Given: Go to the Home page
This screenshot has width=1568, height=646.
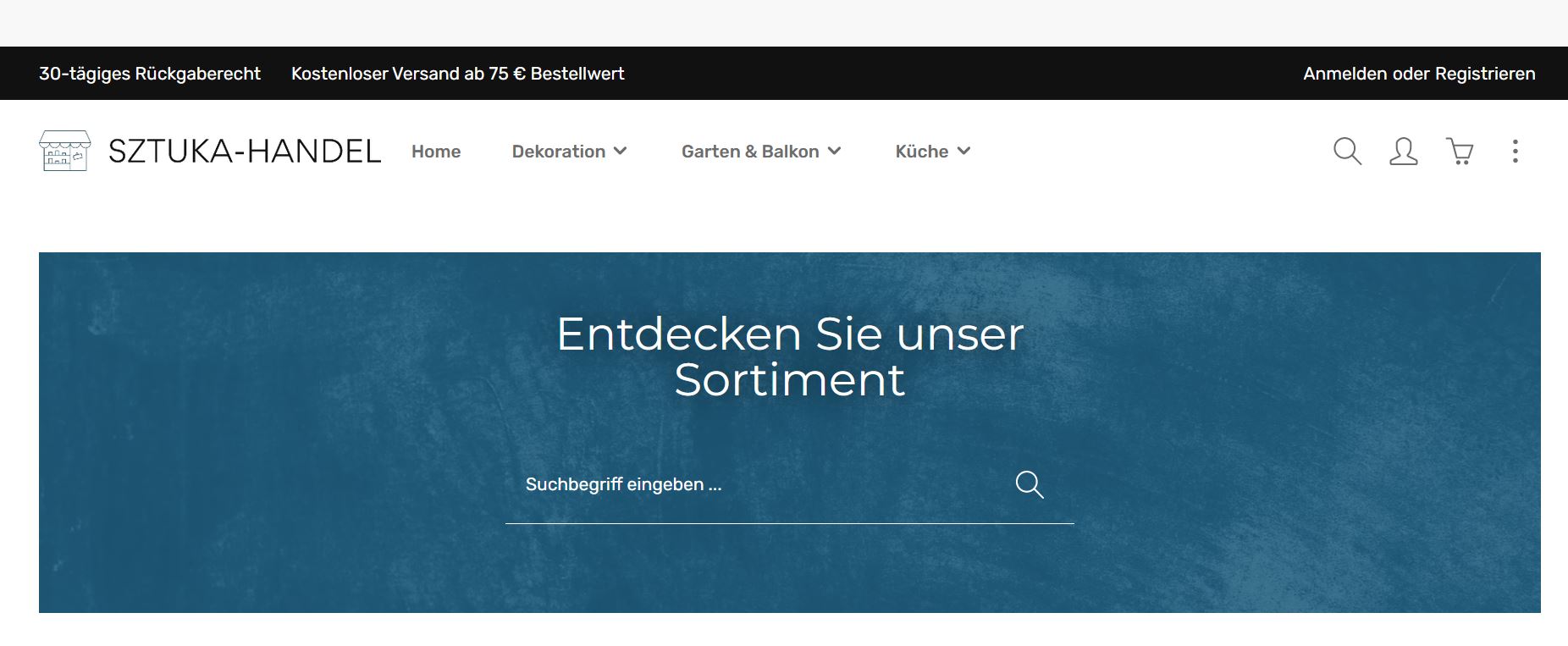Looking at the screenshot, I should [x=436, y=152].
